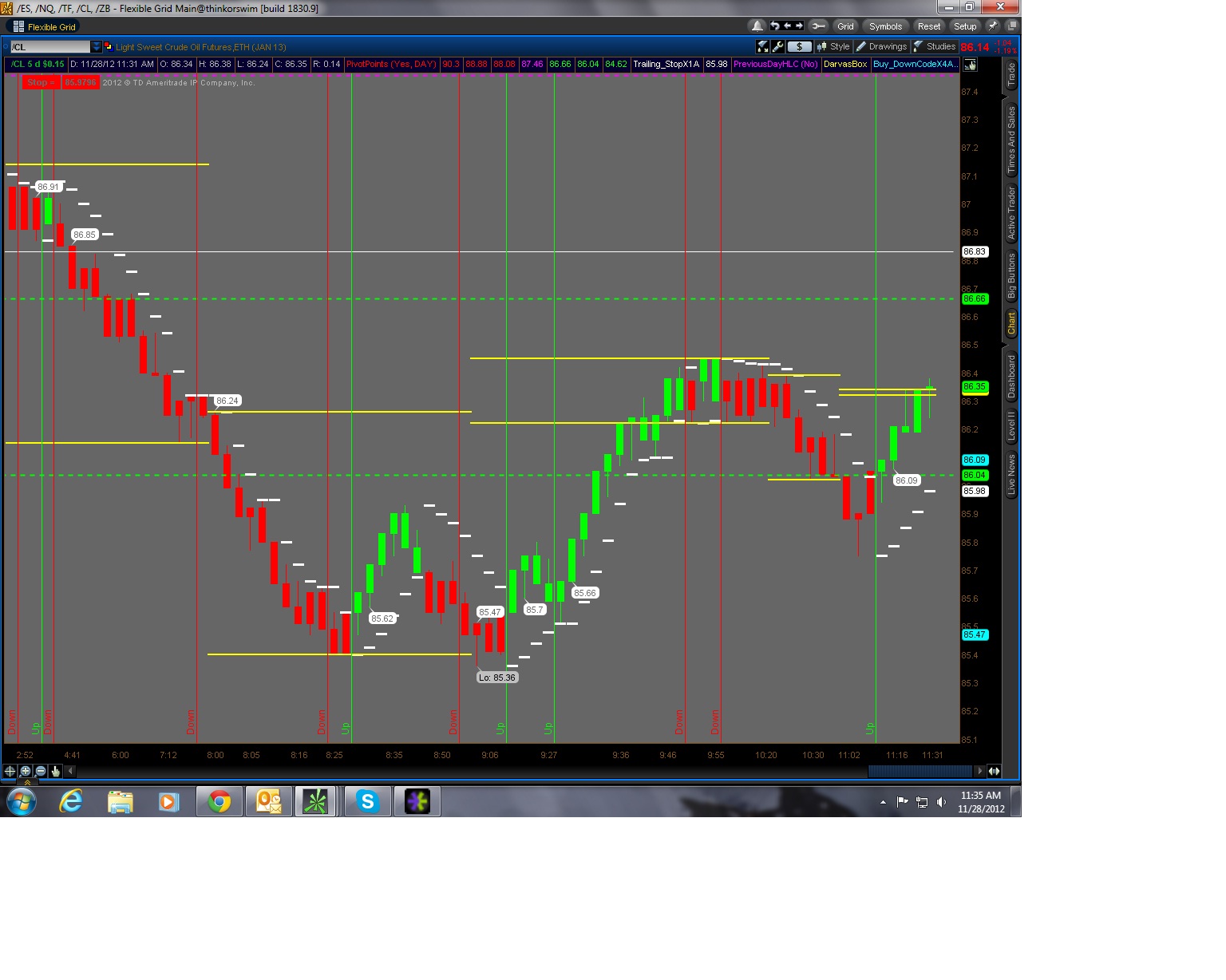1226x980 pixels.
Task: Click the crosshair icon at the chart's bottom left
Action: click(x=10, y=771)
